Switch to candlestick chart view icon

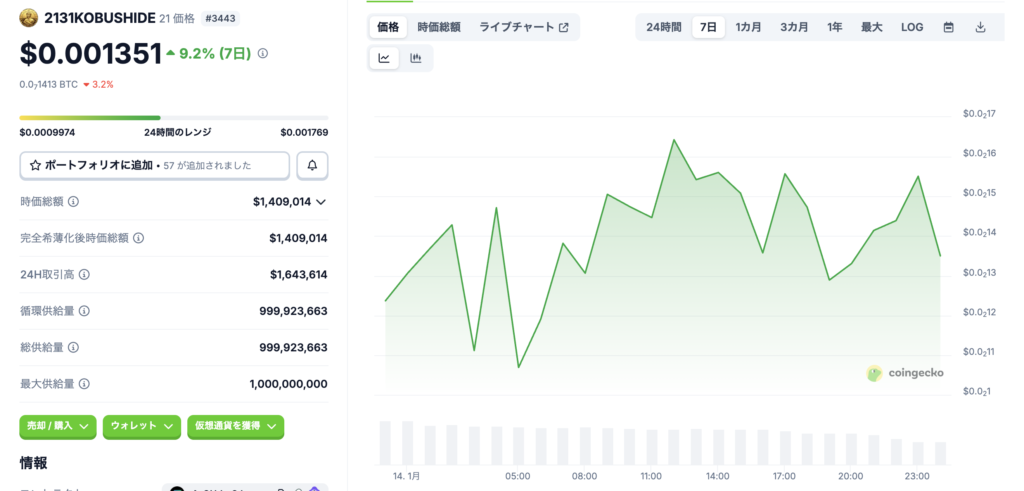tap(416, 58)
